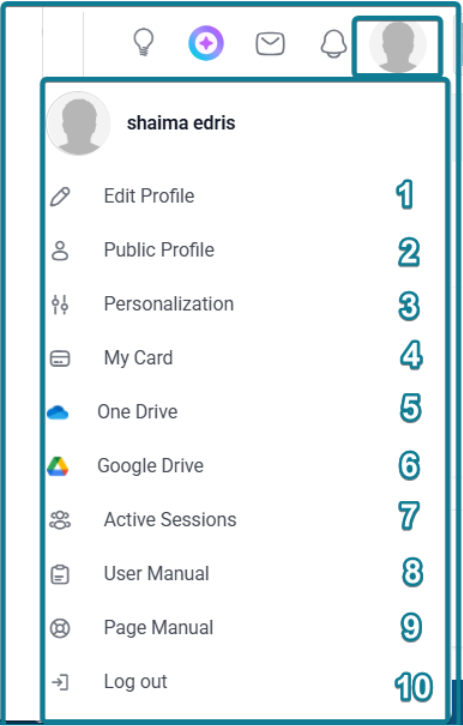463x726 pixels.
Task: Click the pencil icon for Edit Profile
Action: (60, 196)
